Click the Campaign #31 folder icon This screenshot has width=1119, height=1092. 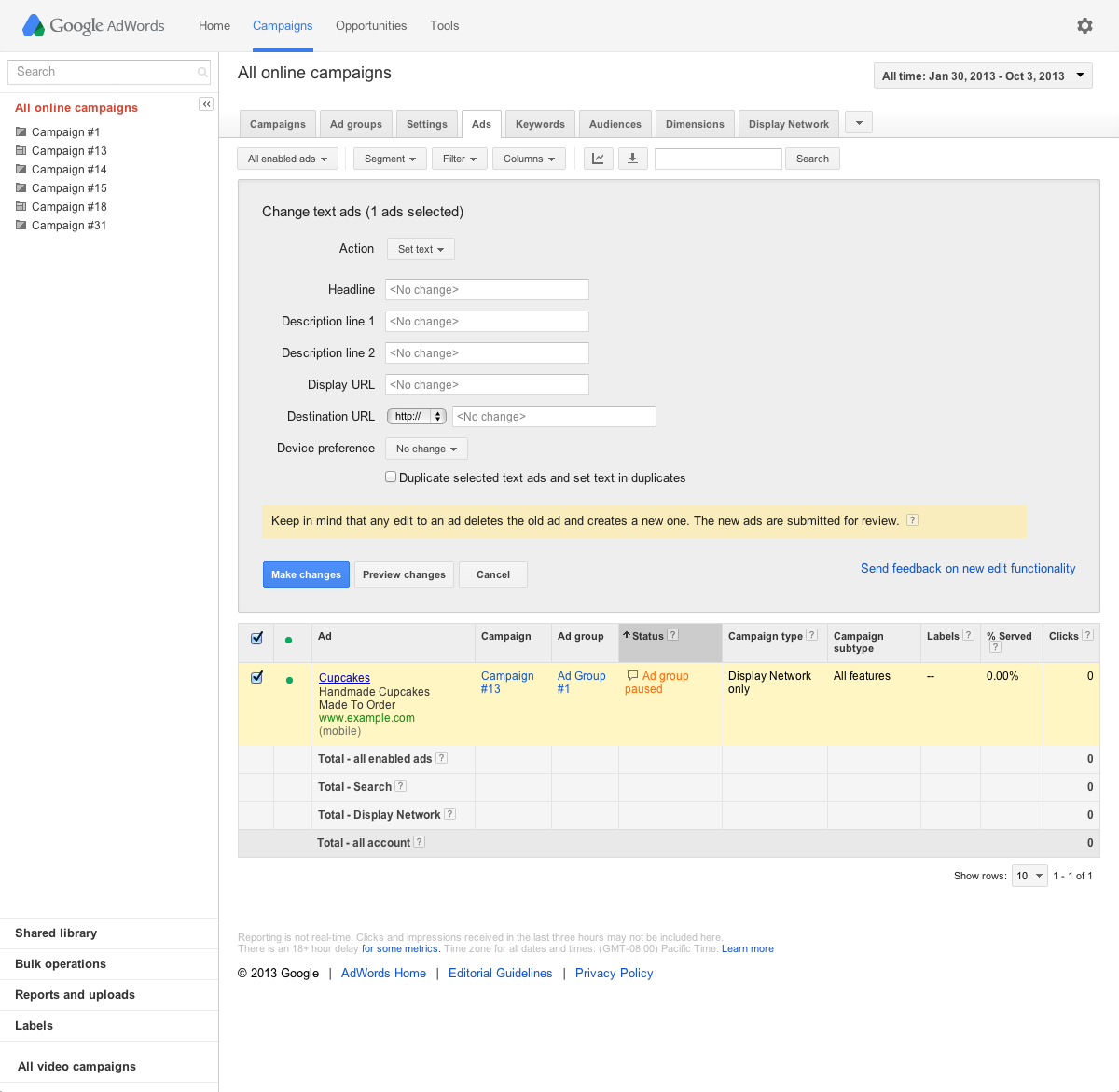pyautogui.click(x=21, y=225)
